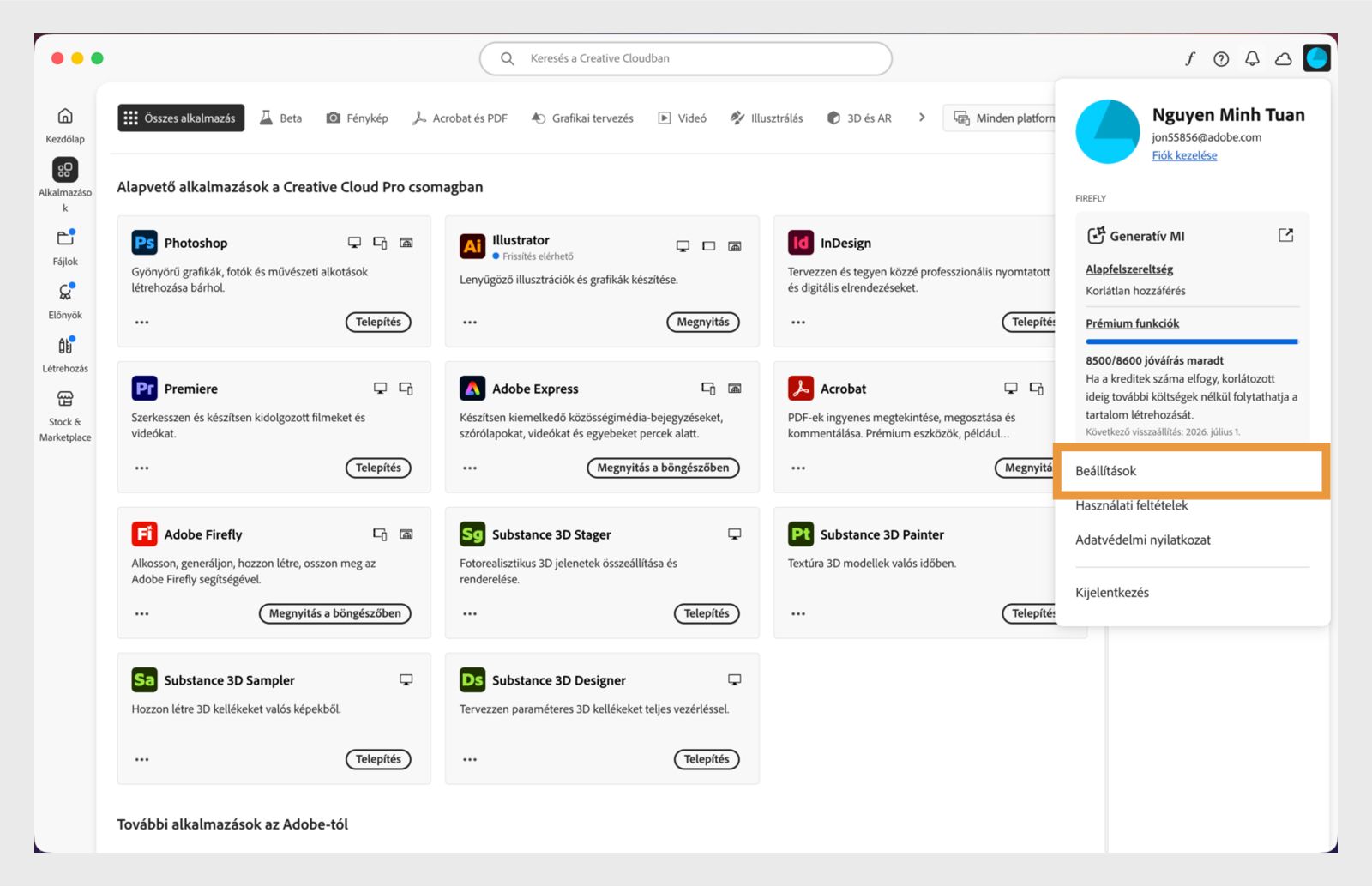Viewport: 1372px width, 887px height.
Task: Click the Illustrator app icon
Action: click(x=472, y=246)
